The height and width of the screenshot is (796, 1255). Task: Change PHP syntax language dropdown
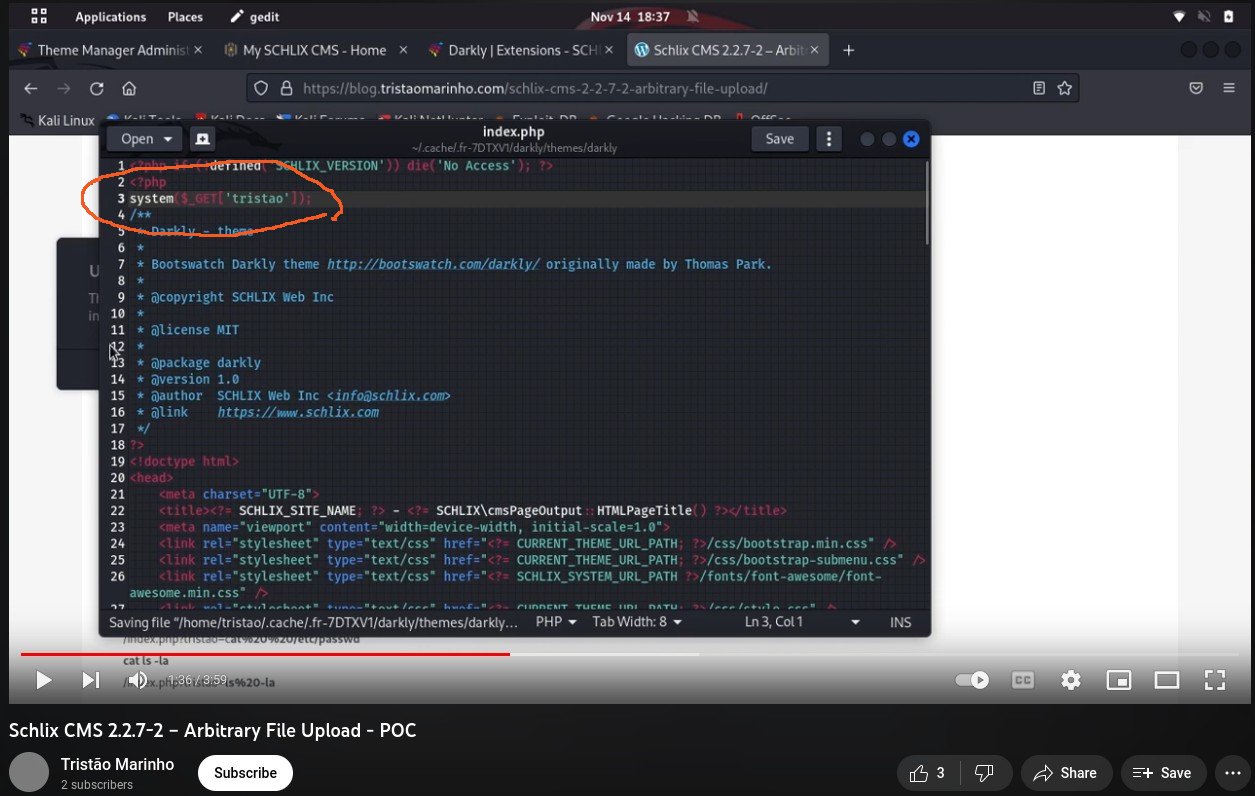point(557,621)
